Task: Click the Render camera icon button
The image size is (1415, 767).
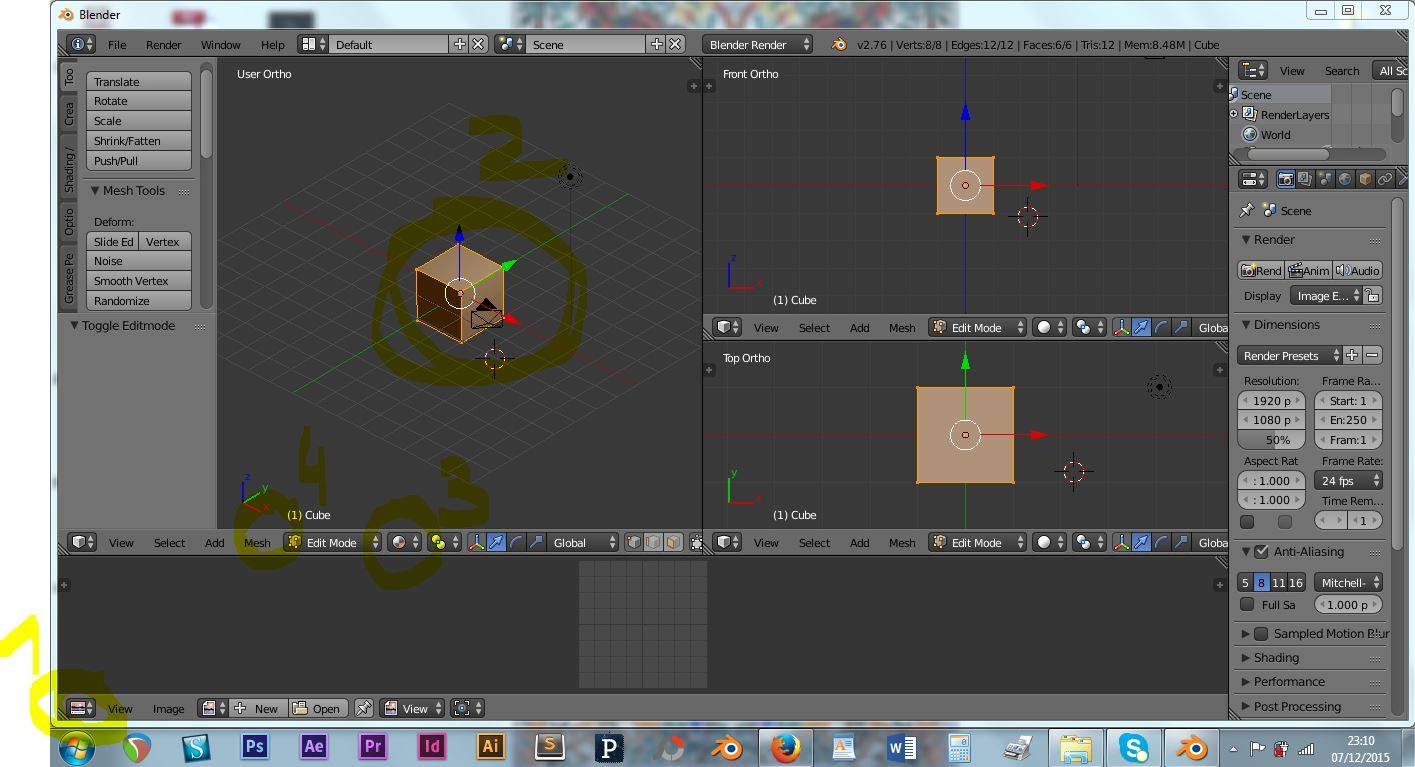Action: (1260, 270)
